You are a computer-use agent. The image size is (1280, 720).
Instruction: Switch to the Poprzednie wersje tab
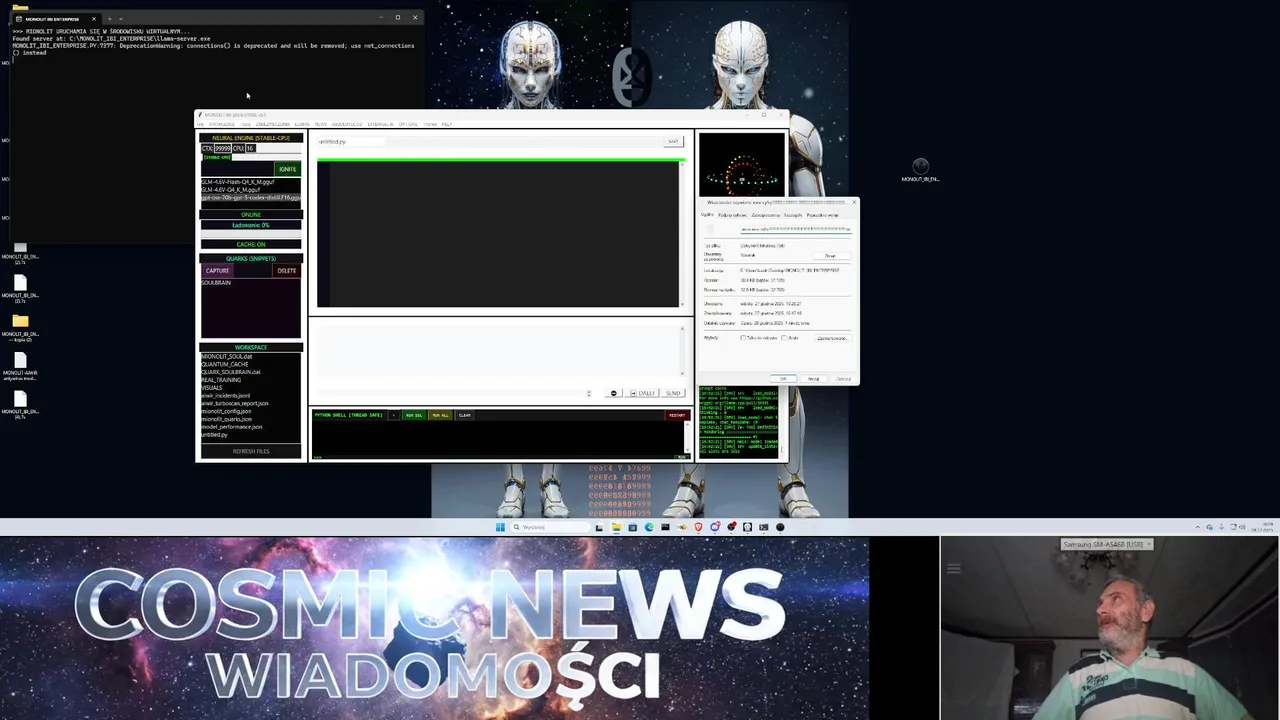pos(823,215)
